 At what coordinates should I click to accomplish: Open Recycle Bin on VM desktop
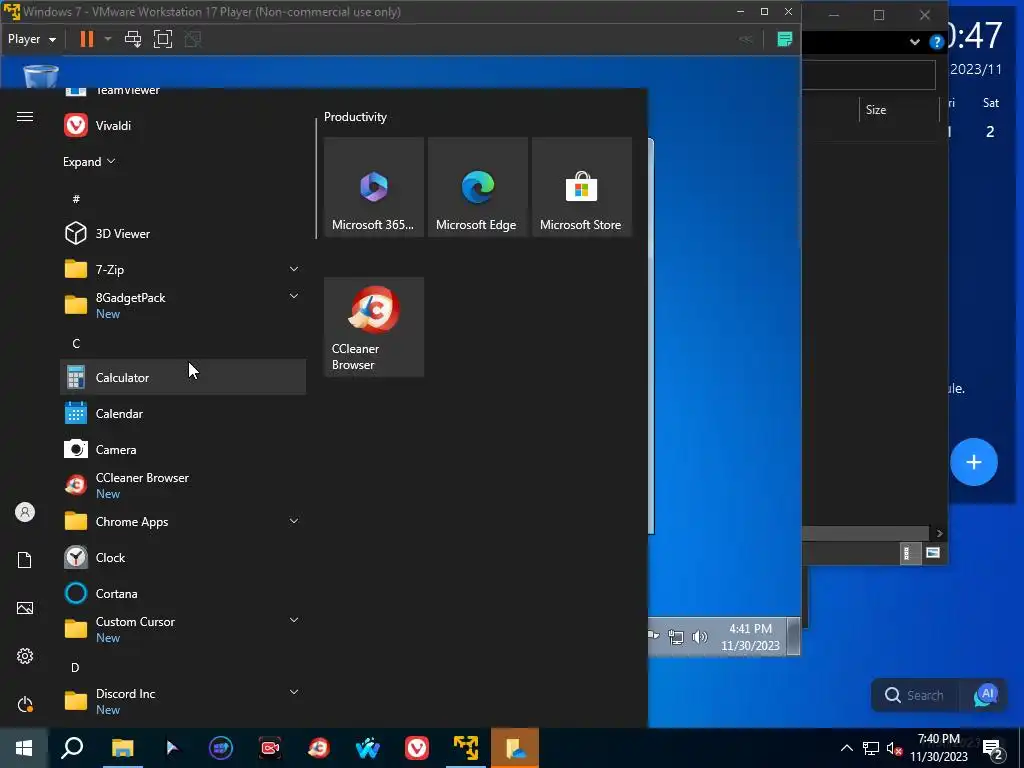pyautogui.click(x=40, y=76)
